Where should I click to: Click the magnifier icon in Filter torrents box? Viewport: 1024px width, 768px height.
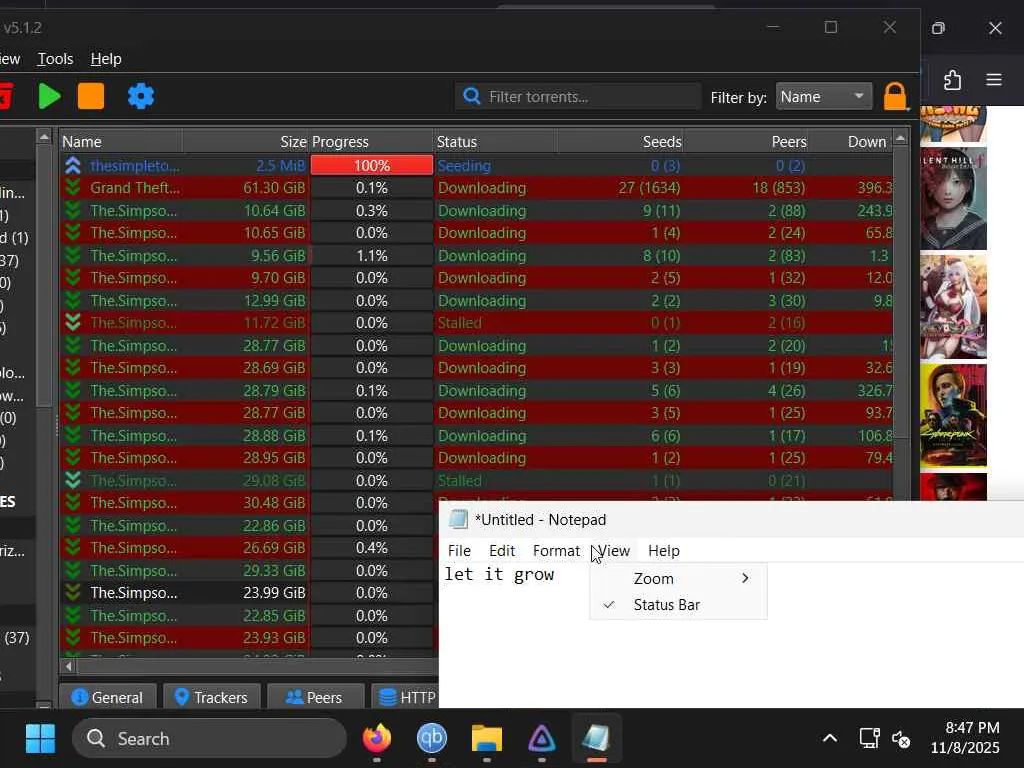pyautogui.click(x=472, y=97)
